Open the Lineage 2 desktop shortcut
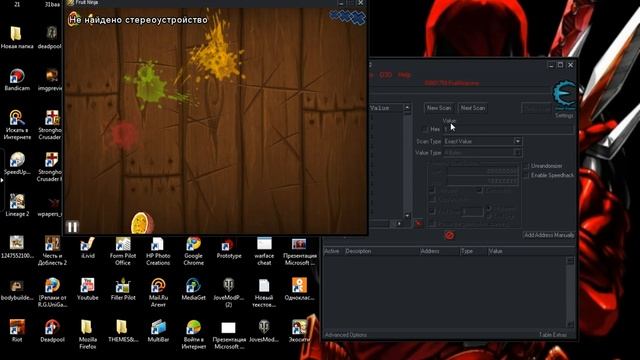This screenshot has height=360, width=640. tap(17, 205)
